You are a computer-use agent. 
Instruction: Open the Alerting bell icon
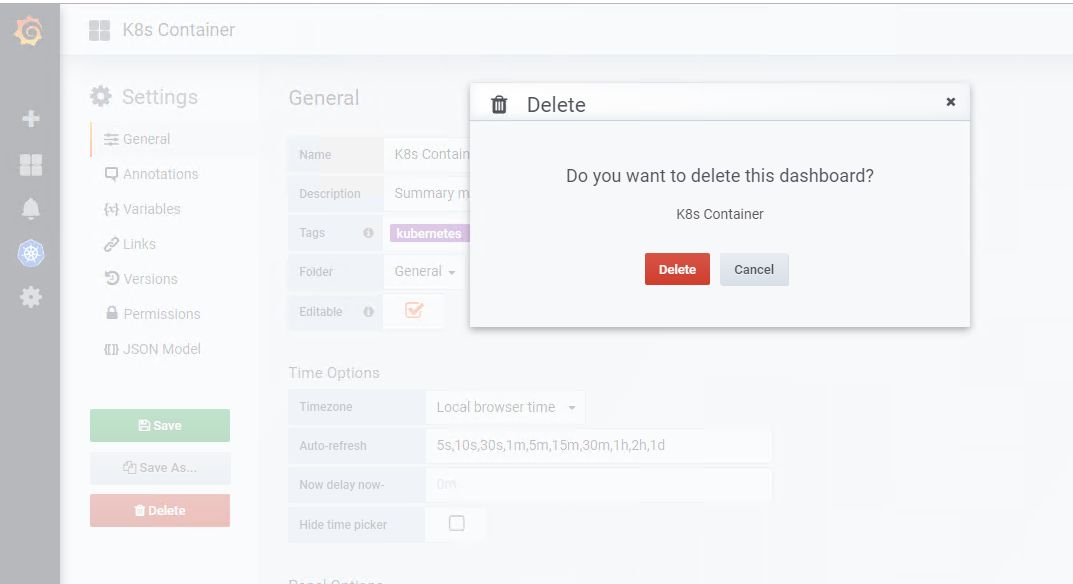tap(31, 209)
